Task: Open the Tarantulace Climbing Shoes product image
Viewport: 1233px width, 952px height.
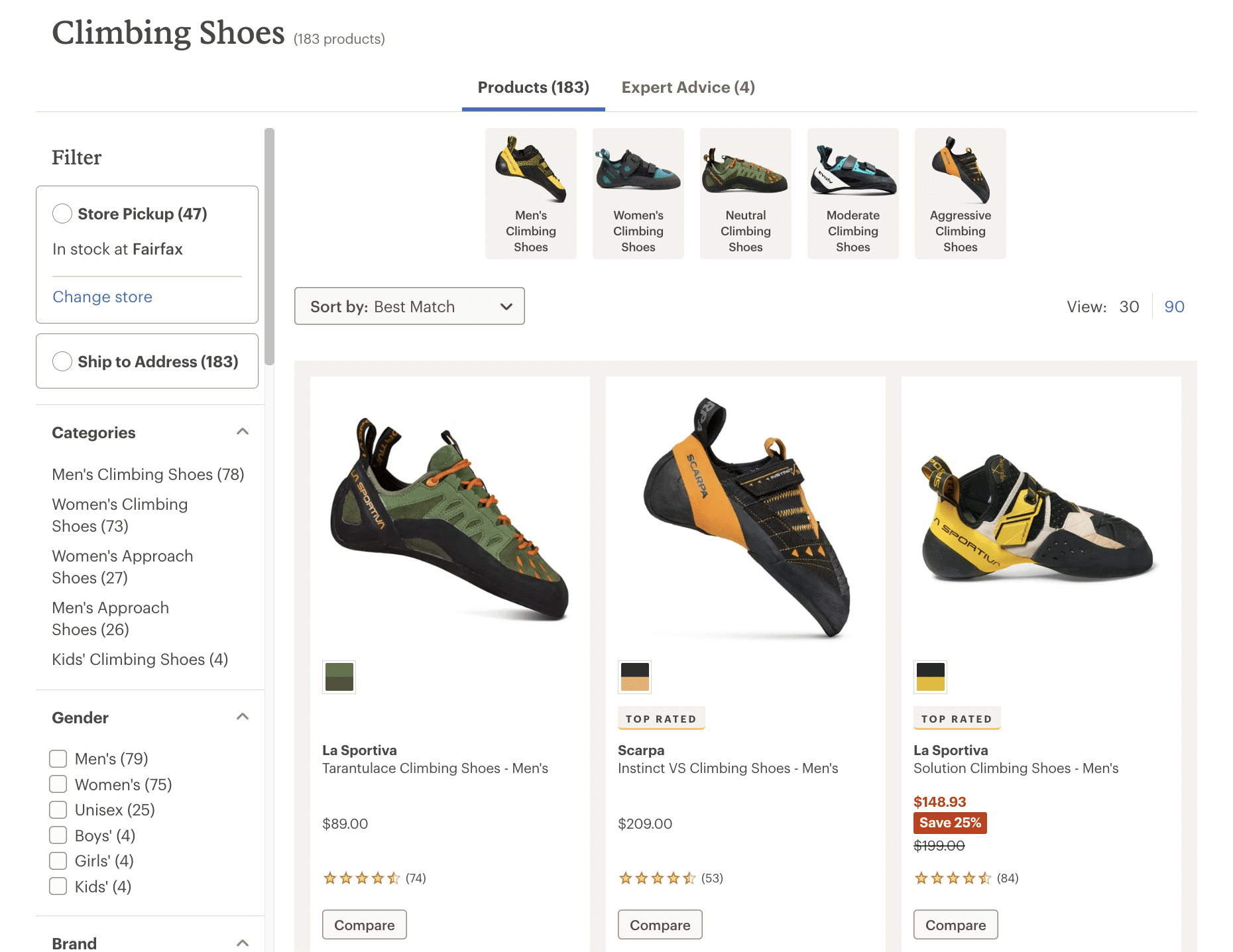Action: pos(450,518)
